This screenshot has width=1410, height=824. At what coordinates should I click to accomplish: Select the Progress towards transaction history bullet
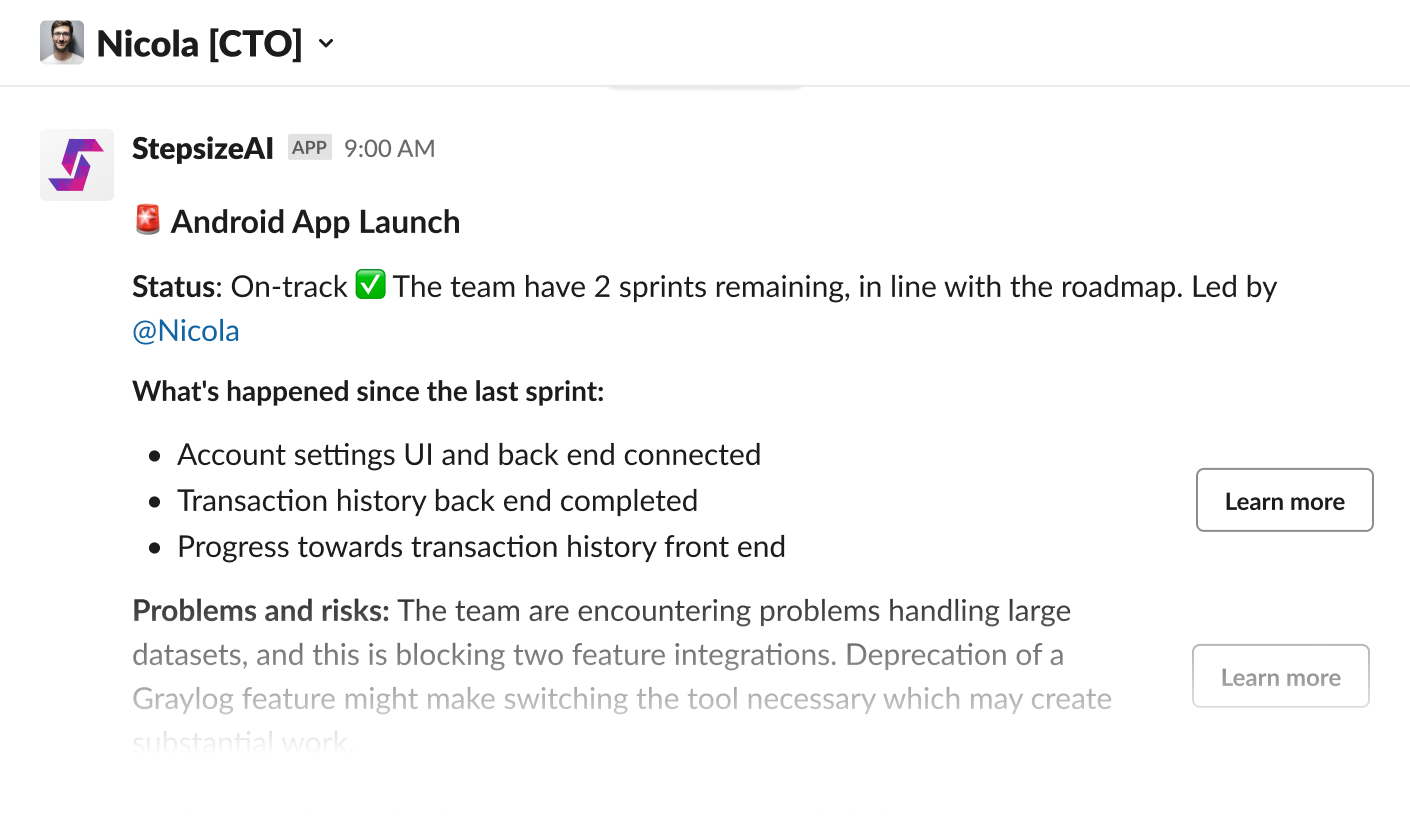481,547
